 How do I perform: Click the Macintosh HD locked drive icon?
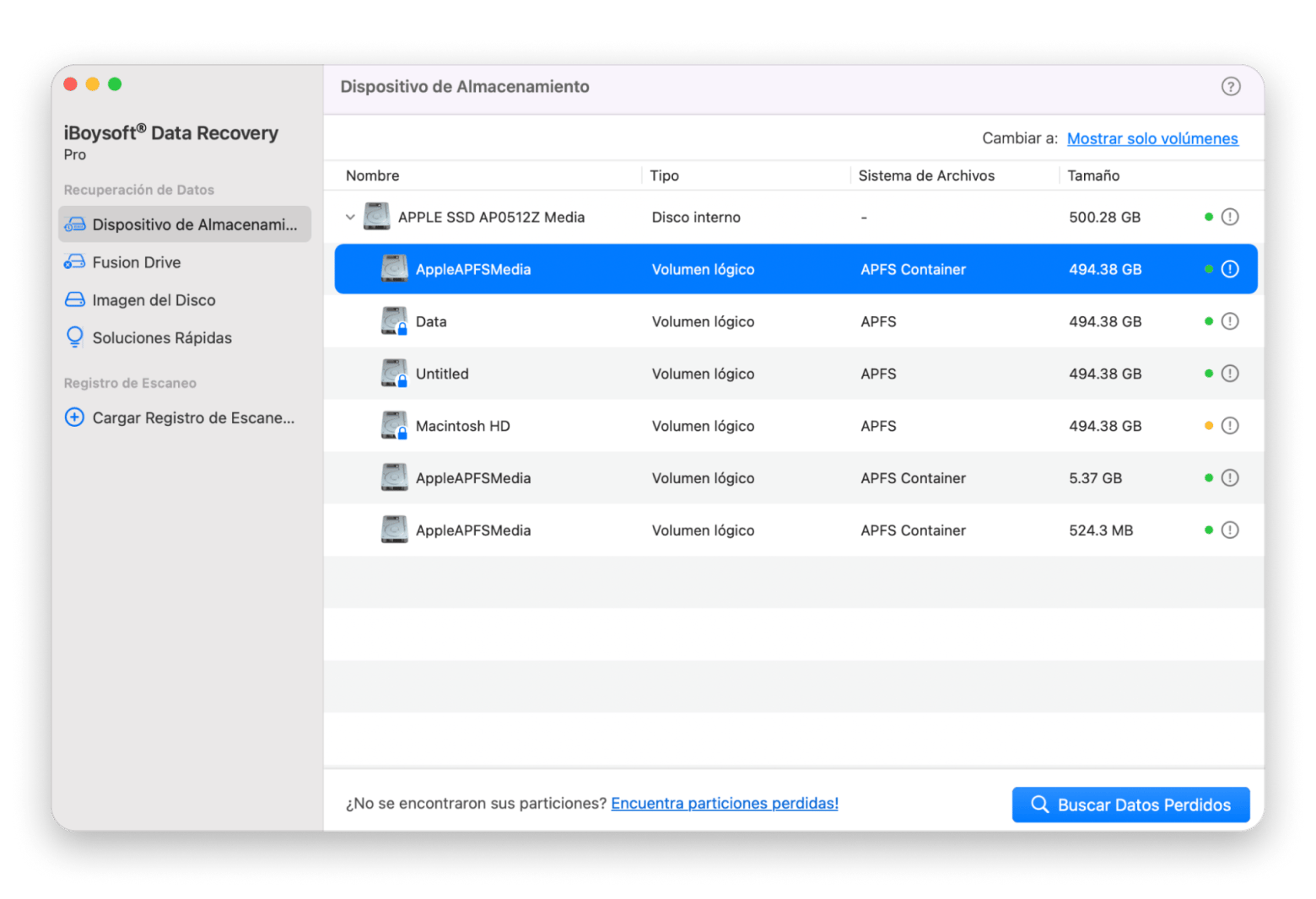point(394,425)
